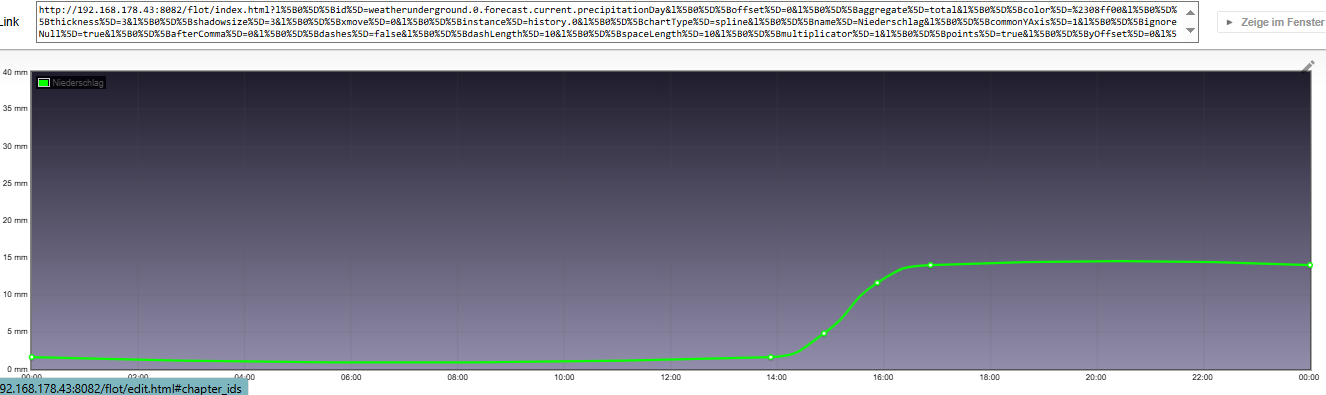Click the '20:00' x-axis label
The width and height of the screenshot is (1326, 395).
coord(1096,378)
